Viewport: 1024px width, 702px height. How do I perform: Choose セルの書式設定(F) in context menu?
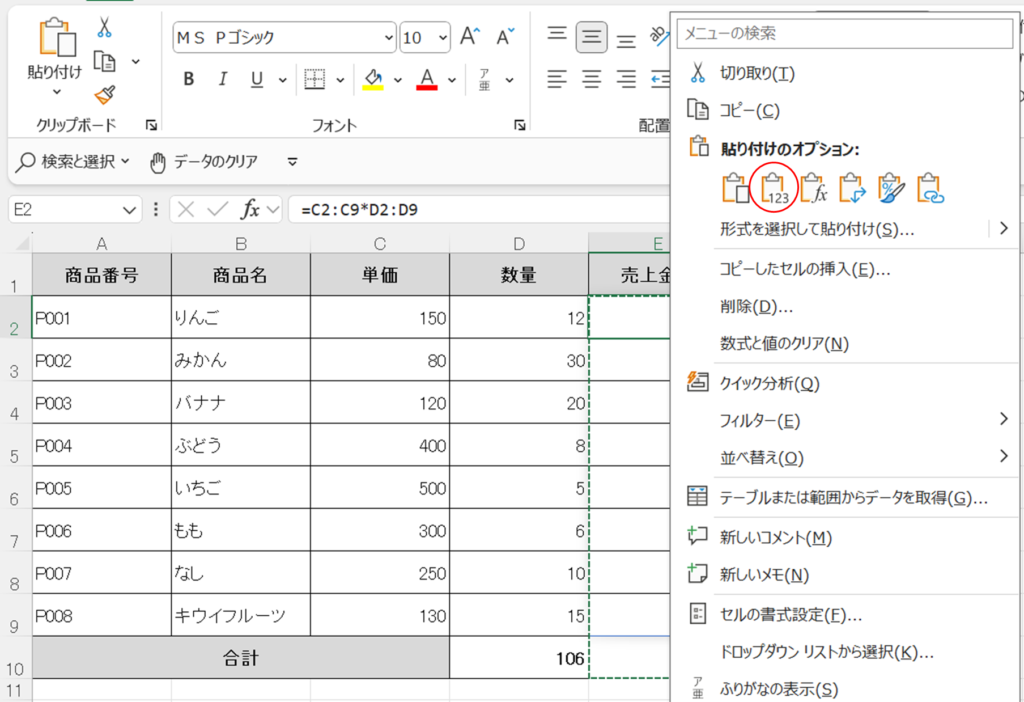point(790,614)
